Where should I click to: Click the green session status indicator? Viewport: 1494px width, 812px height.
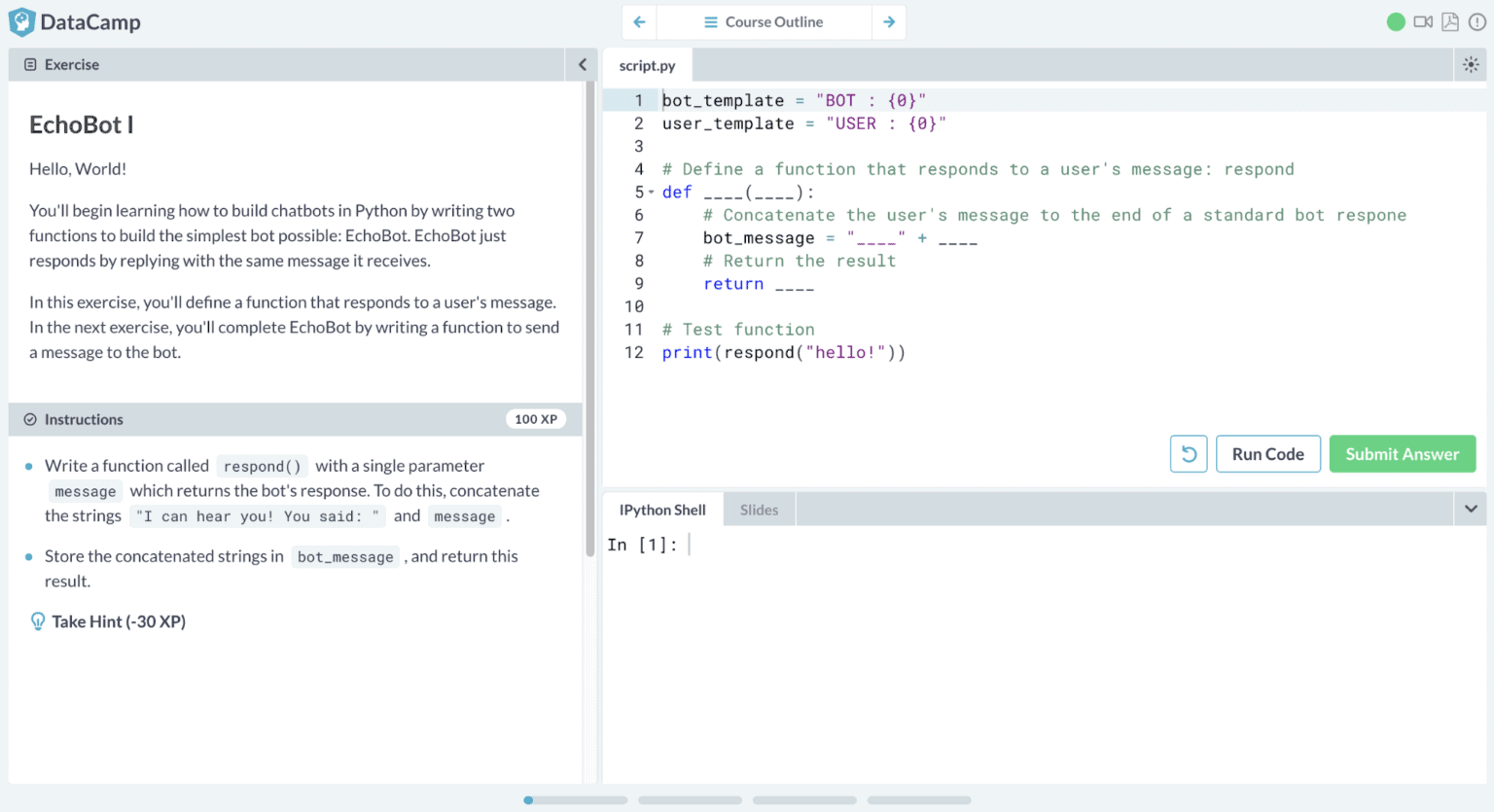point(1396,21)
